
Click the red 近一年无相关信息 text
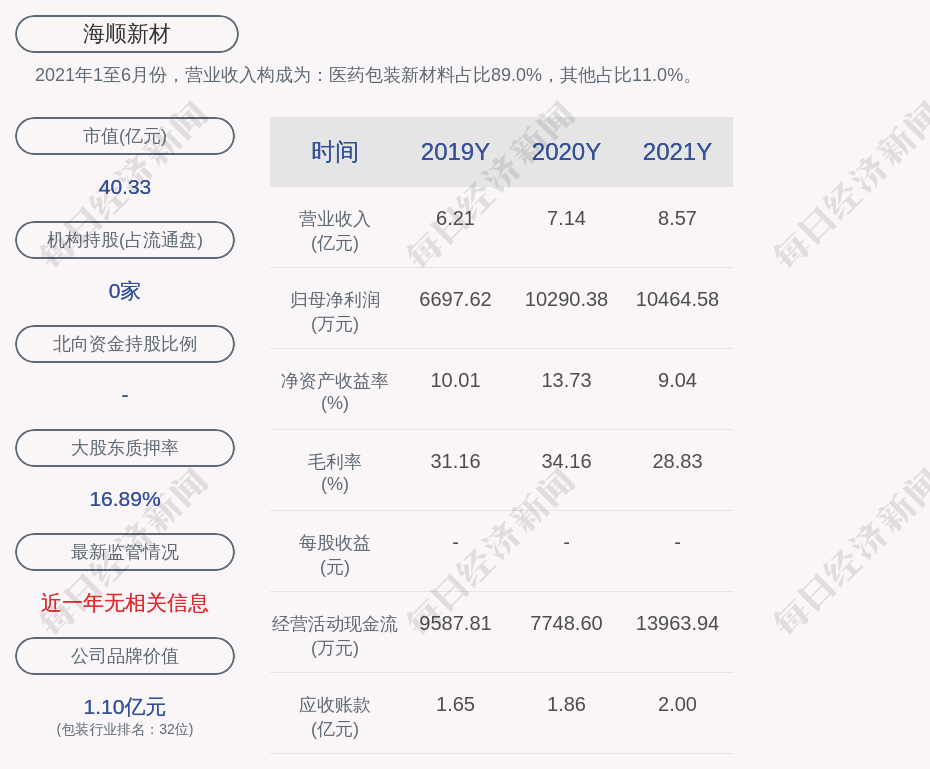(125, 603)
